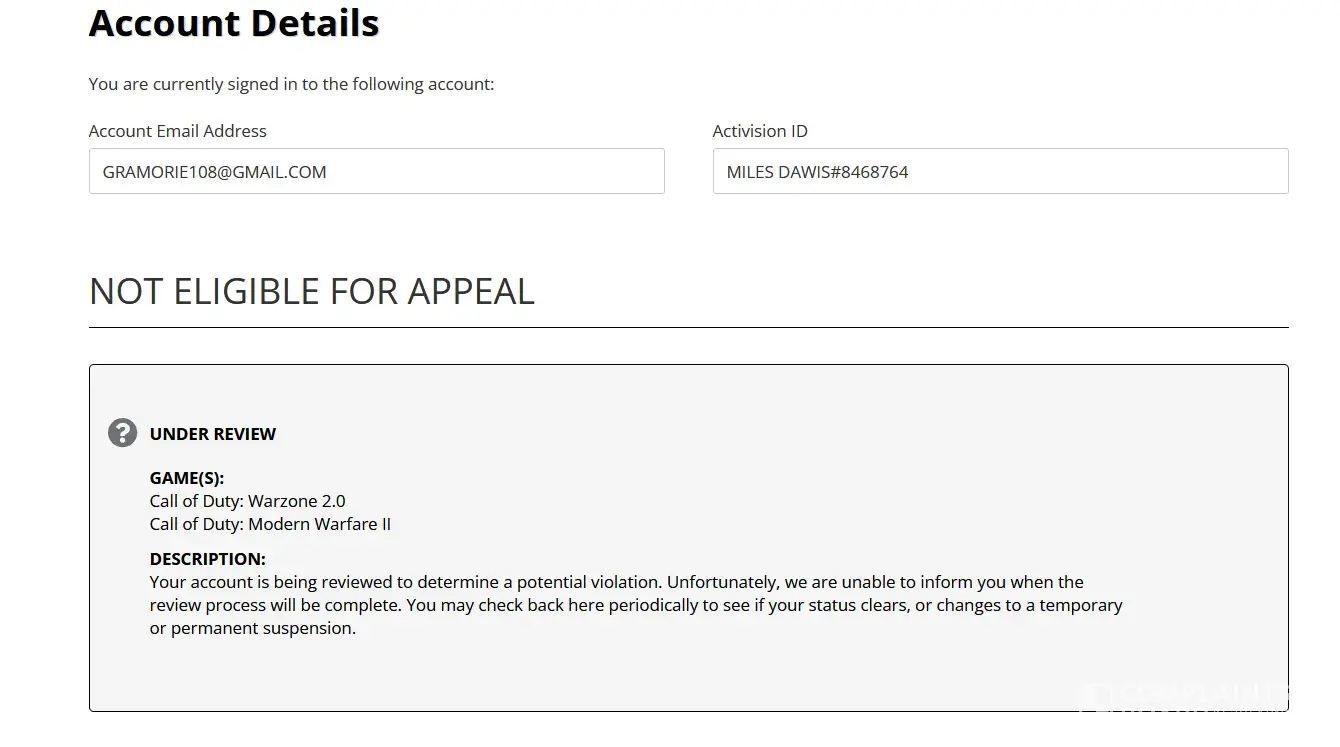Click the Activision ID input field

(1000, 171)
